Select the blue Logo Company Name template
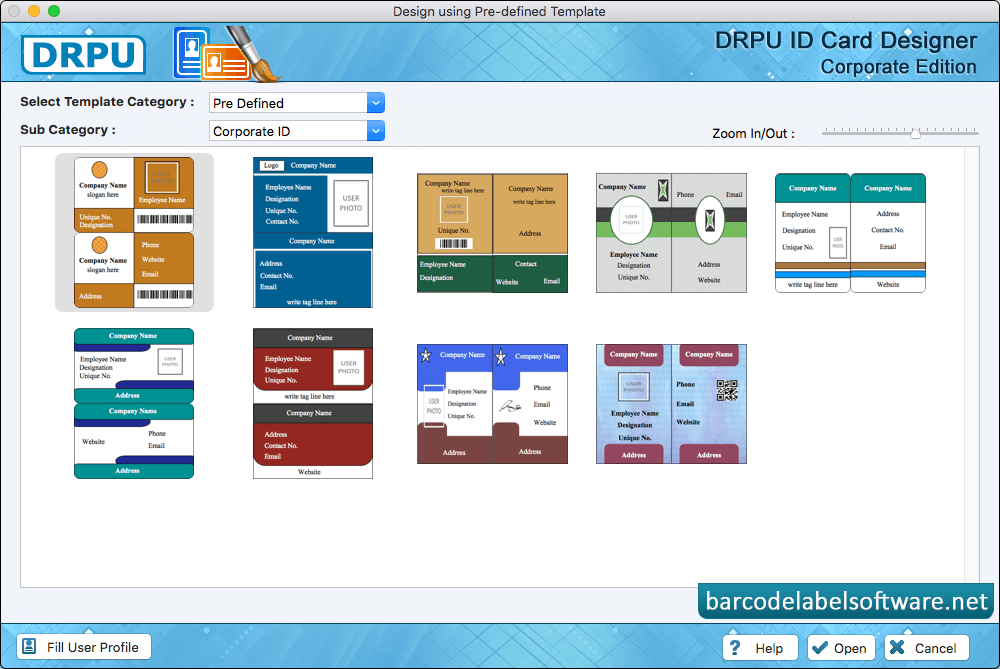 click(312, 233)
